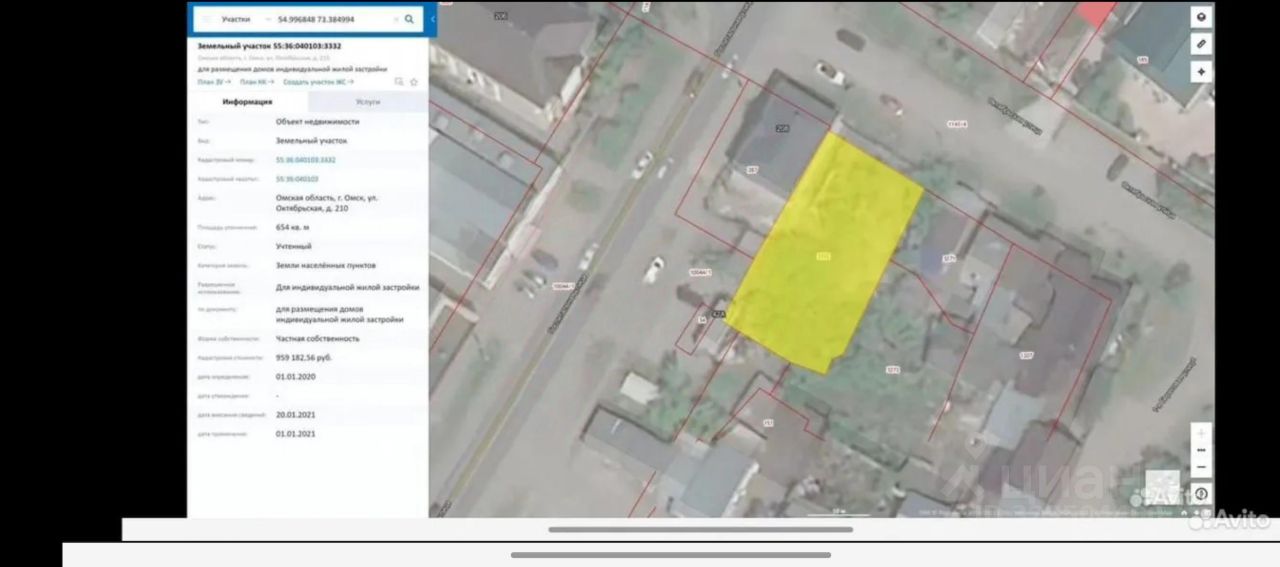Clear the coordinates search field
The image size is (1280, 567).
[x=396, y=19]
